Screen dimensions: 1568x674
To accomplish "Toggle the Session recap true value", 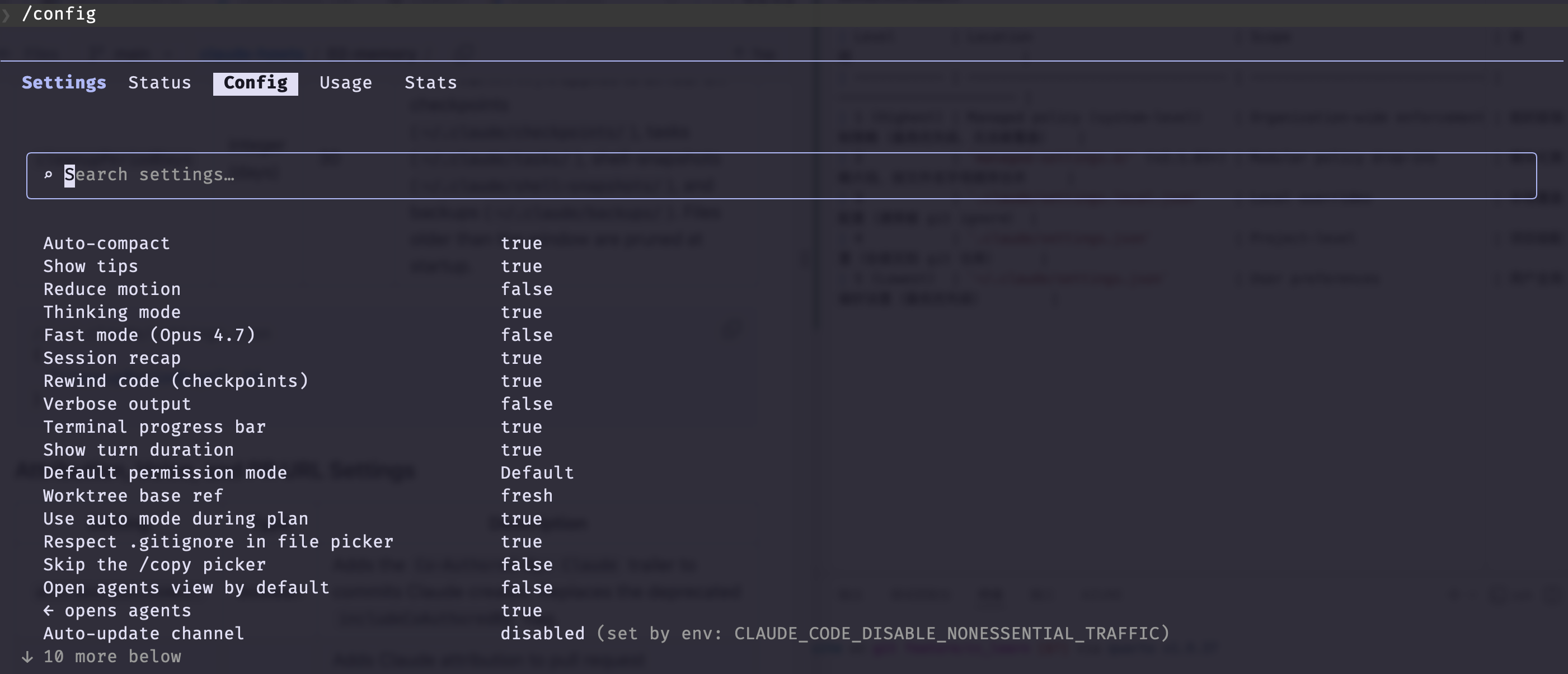I will click(522, 359).
